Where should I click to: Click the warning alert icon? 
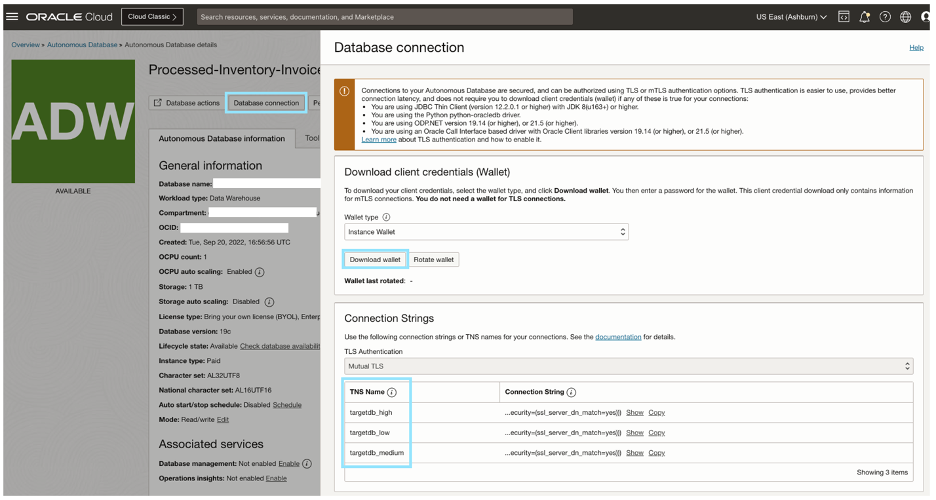(x=344, y=91)
